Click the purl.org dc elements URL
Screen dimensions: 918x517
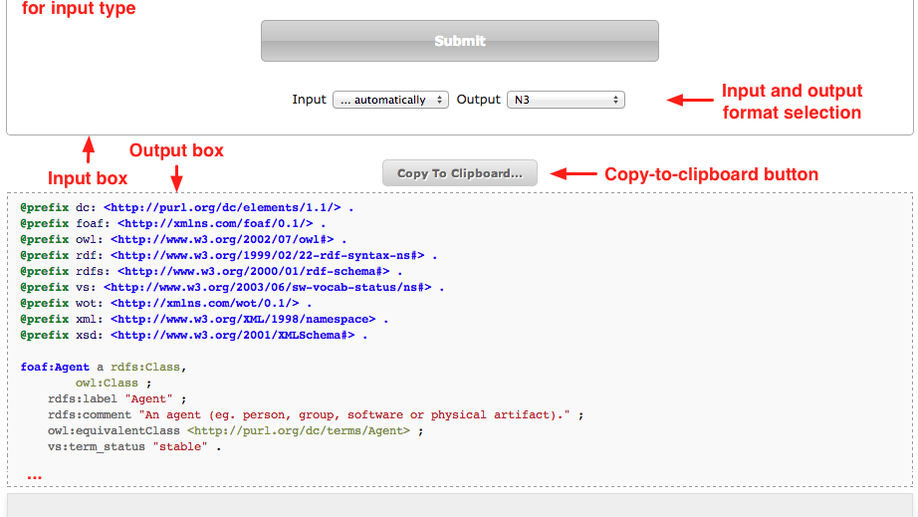pyautogui.click(x=222, y=207)
